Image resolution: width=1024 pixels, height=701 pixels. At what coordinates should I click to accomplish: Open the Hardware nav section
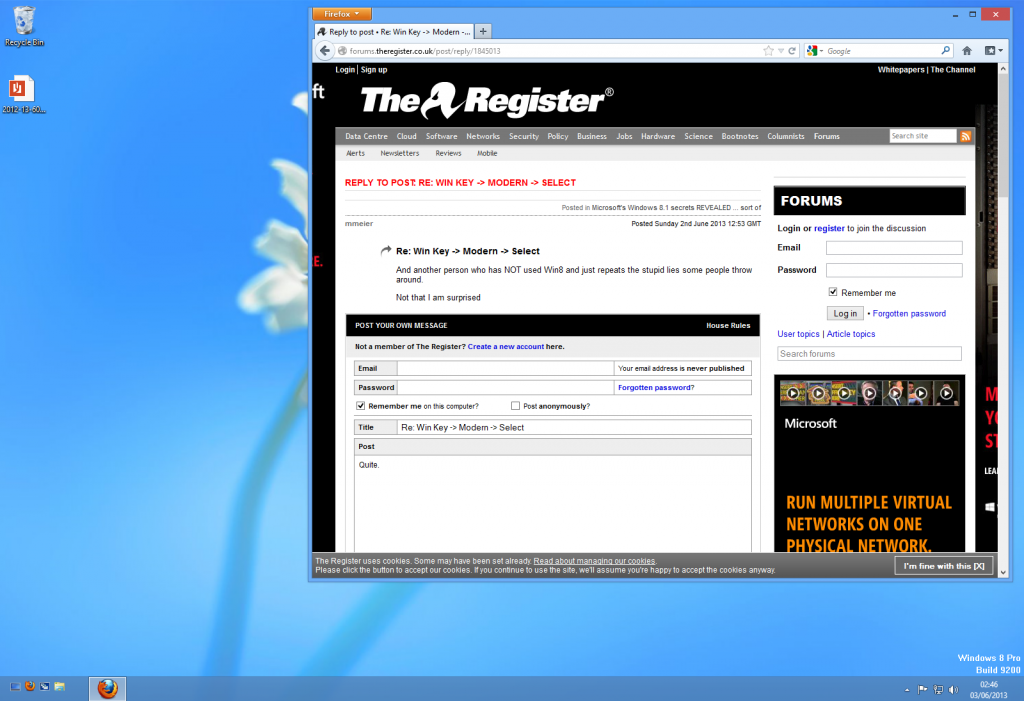click(x=658, y=136)
